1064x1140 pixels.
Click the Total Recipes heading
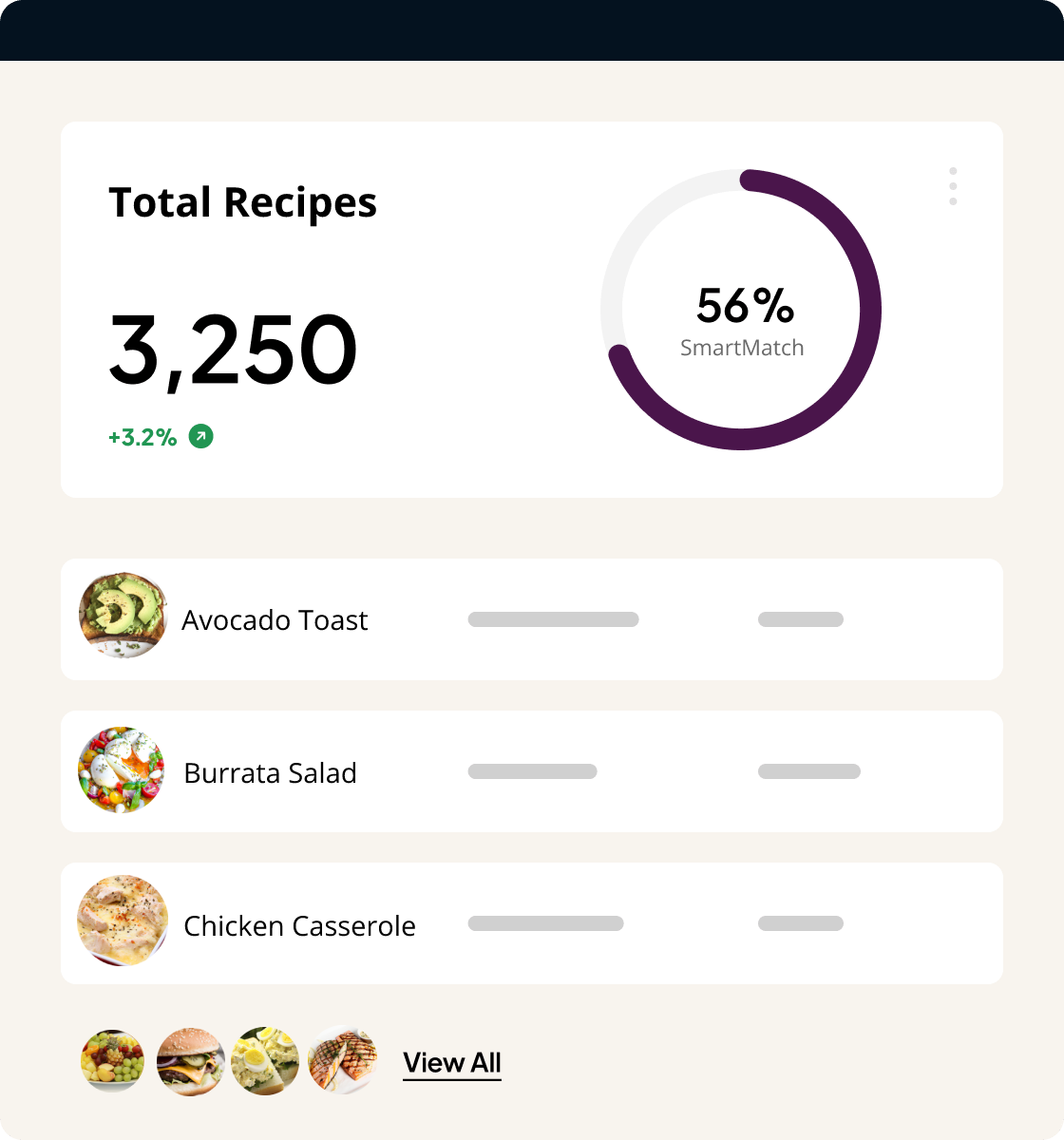(242, 202)
